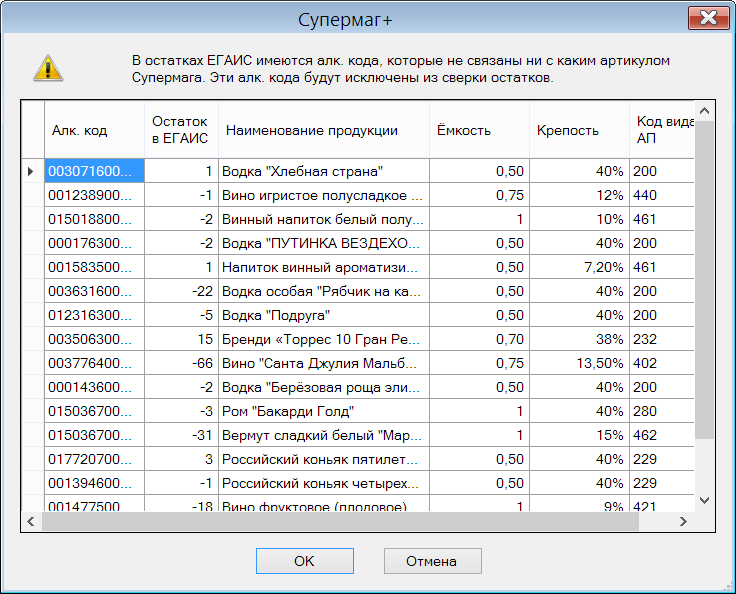Select the -3 remainder cell
736x594 pixels.
coord(181,410)
